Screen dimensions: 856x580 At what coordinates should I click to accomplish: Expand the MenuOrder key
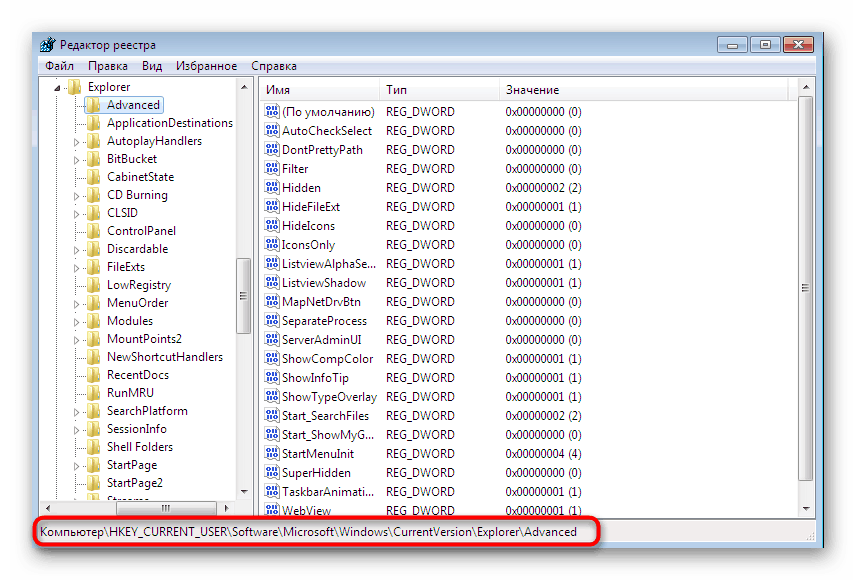point(76,304)
